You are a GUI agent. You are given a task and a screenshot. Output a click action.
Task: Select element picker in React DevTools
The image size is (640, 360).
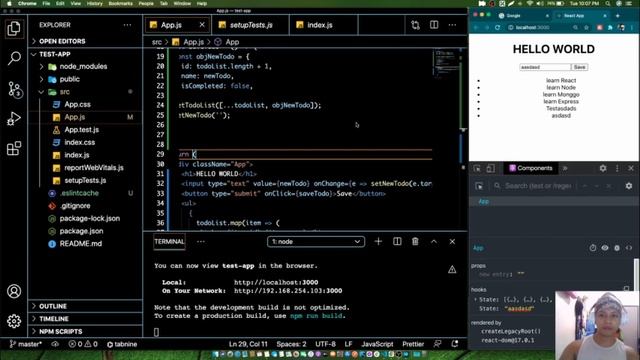point(479,186)
